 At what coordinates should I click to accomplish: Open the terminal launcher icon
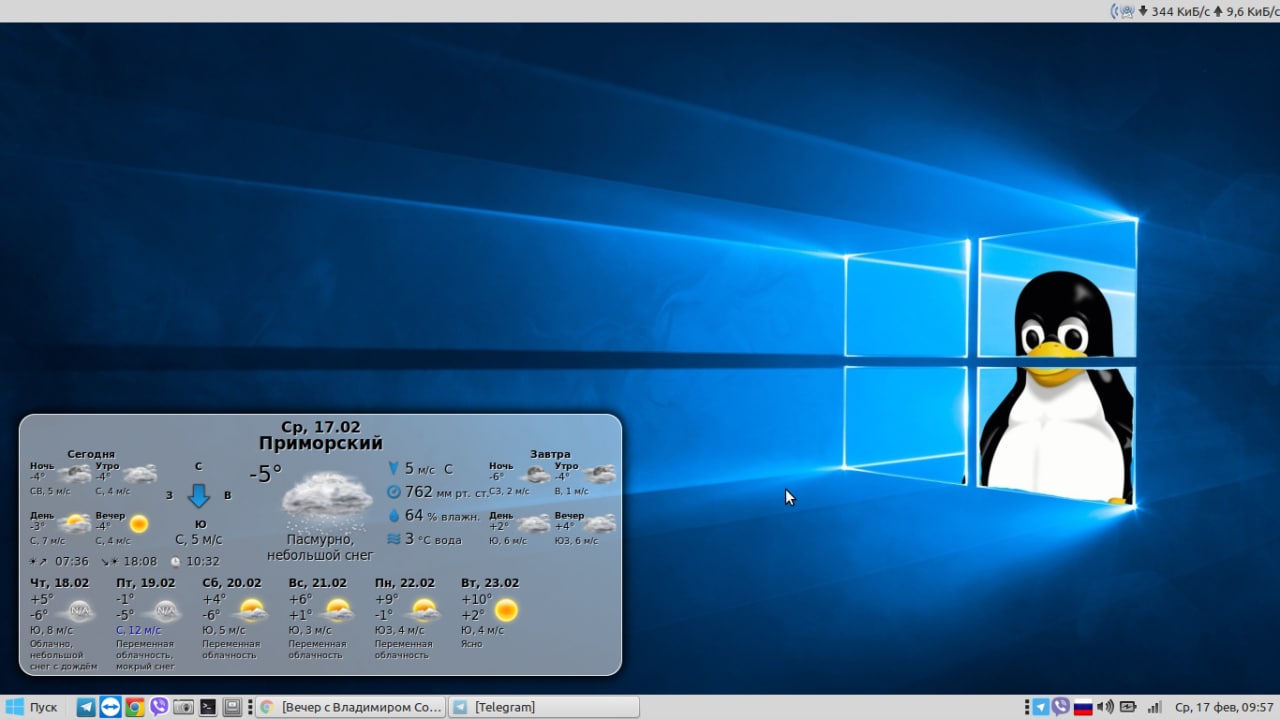(208, 707)
